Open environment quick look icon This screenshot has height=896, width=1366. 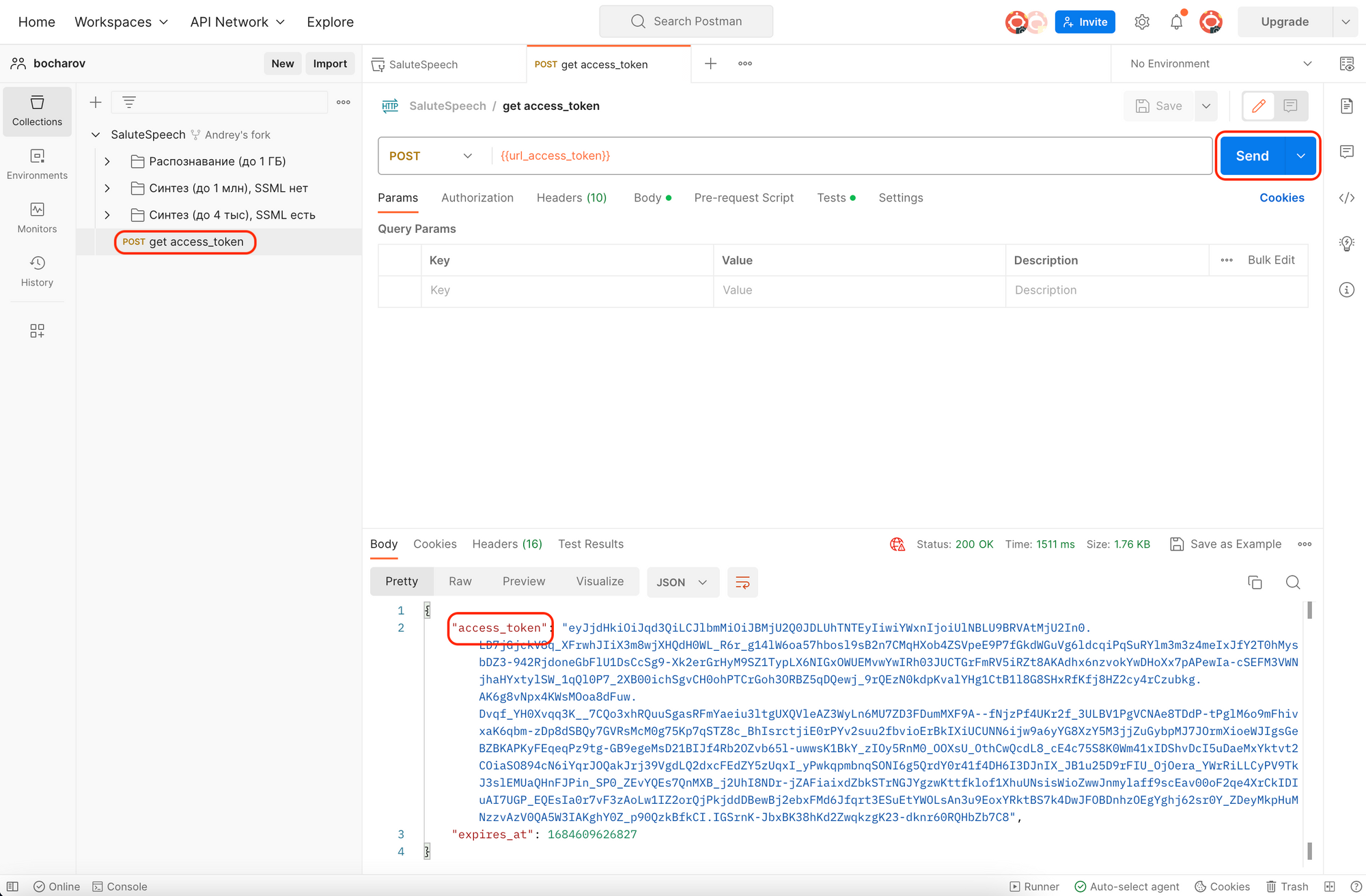pos(1346,64)
